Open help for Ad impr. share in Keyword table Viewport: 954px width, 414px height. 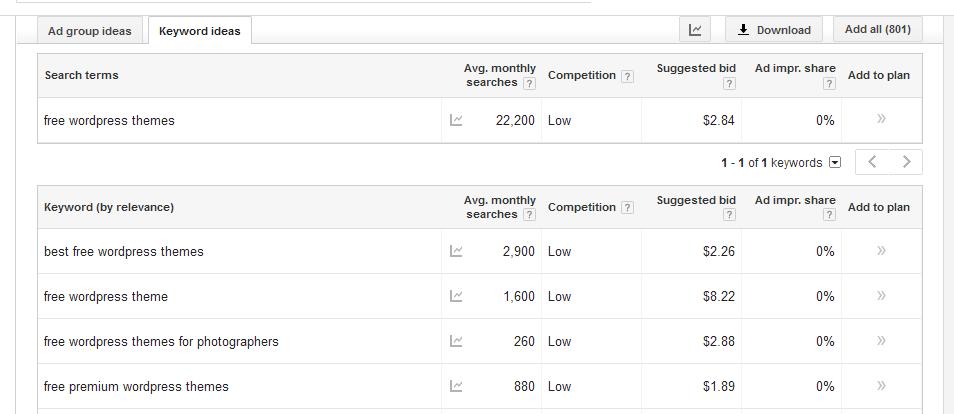(x=829, y=215)
